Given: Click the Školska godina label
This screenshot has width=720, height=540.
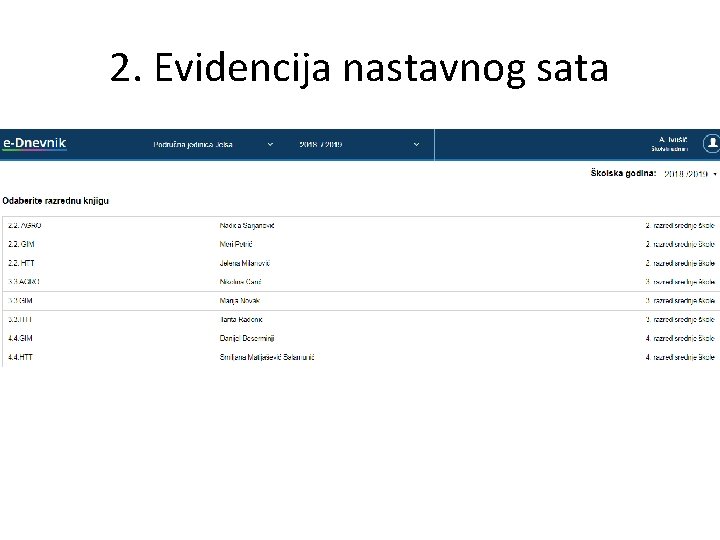Looking at the screenshot, I should pyautogui.click(x=623, y=173).
